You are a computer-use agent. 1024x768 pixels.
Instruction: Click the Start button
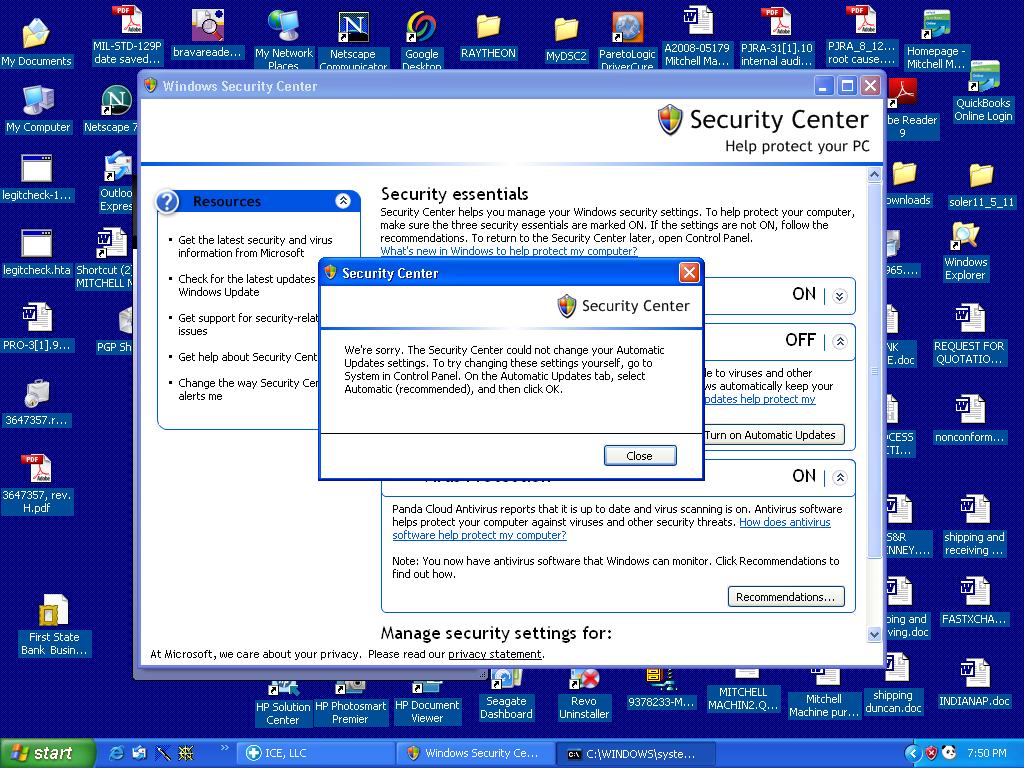(46, 753)
